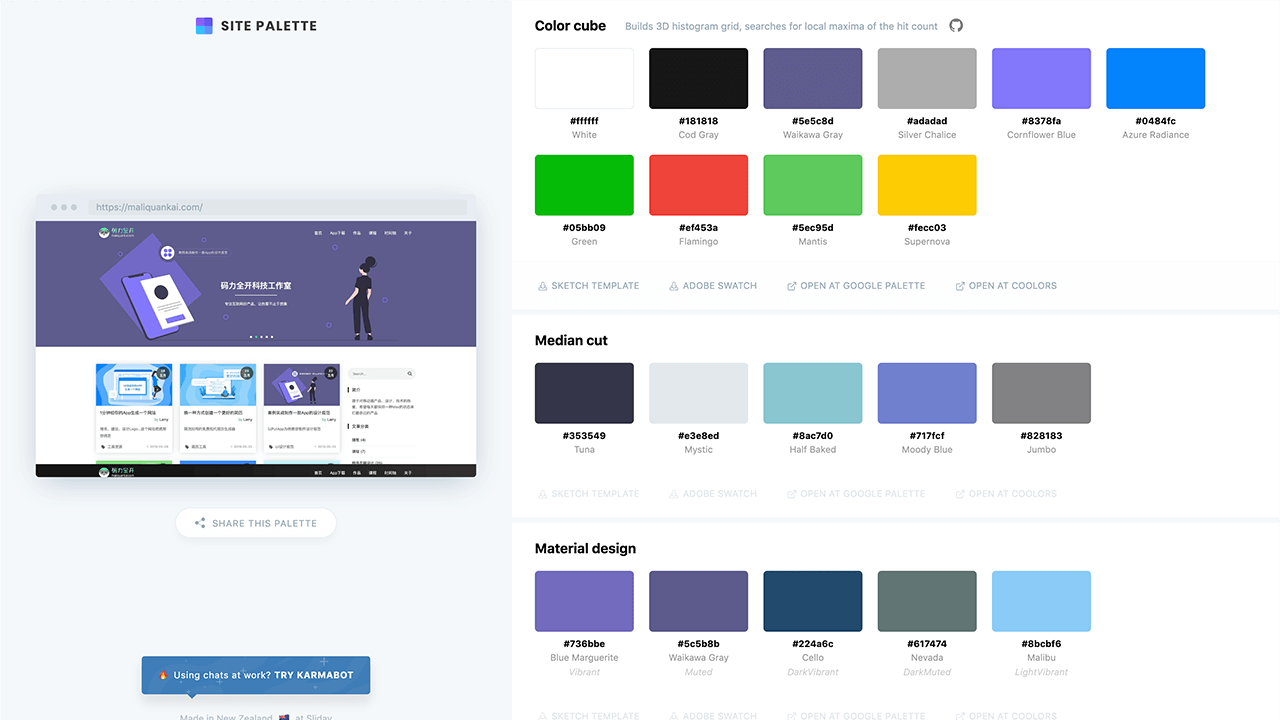
Task: Select the Cornflower Blue #8378fa swatch
Action: tap(1041, 79)
